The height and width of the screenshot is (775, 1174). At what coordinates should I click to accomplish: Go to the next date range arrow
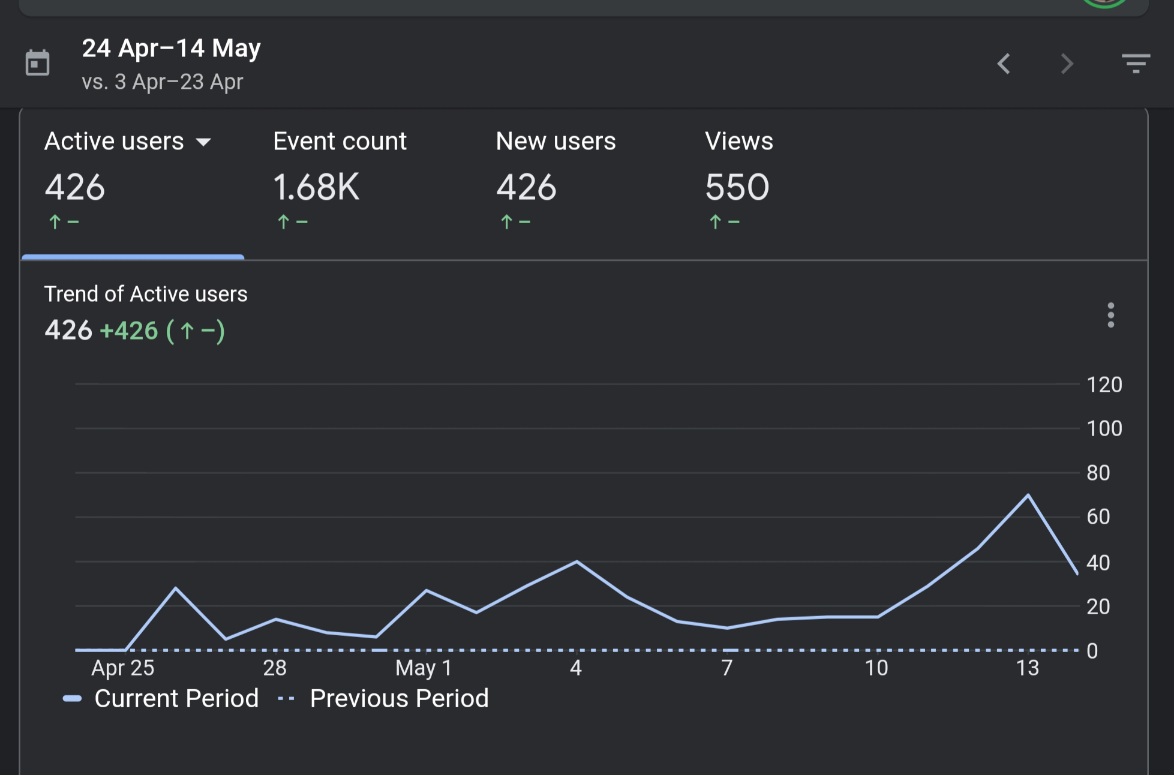(1067, 64)
